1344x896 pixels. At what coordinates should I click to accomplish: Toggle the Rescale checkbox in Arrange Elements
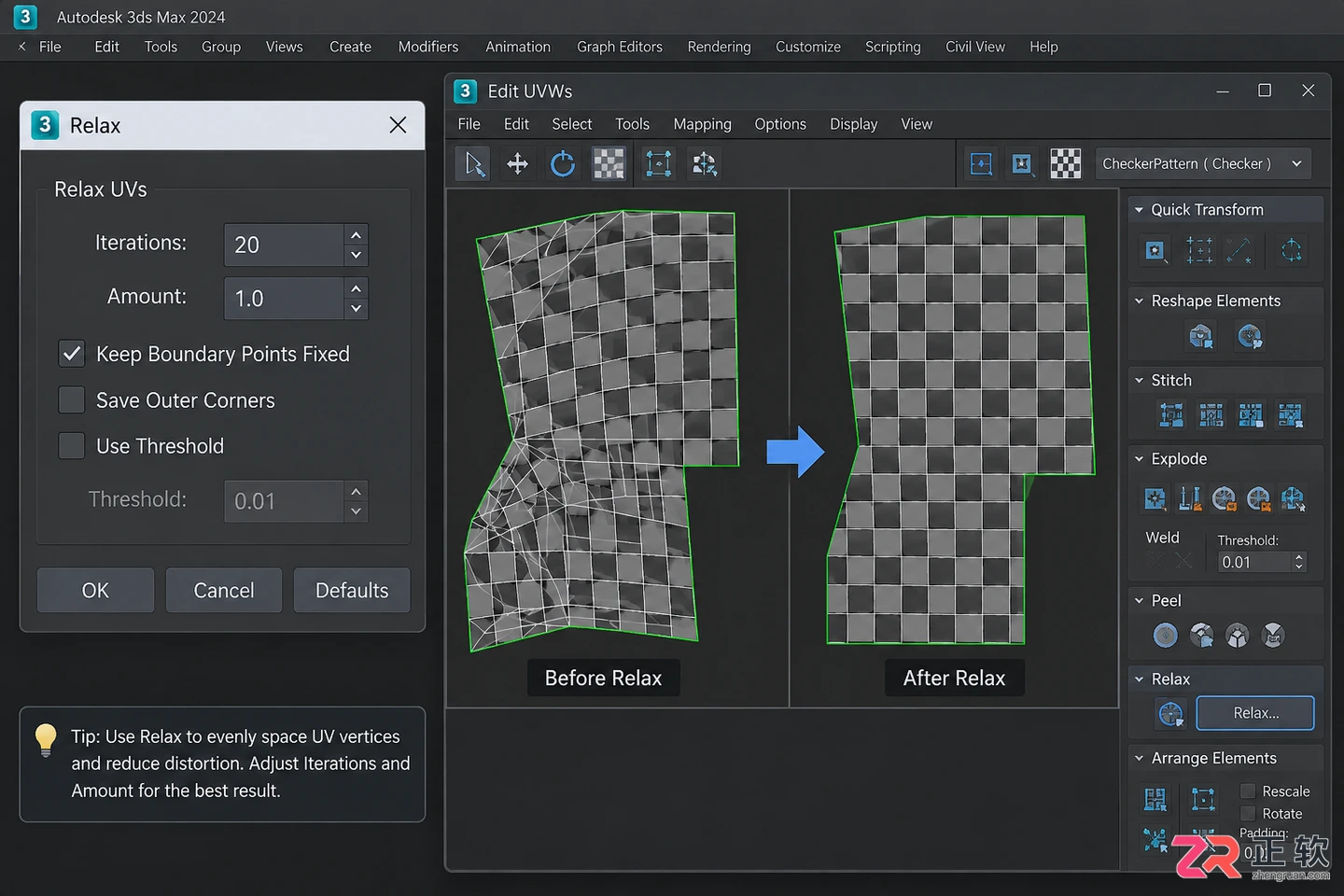1248,791
